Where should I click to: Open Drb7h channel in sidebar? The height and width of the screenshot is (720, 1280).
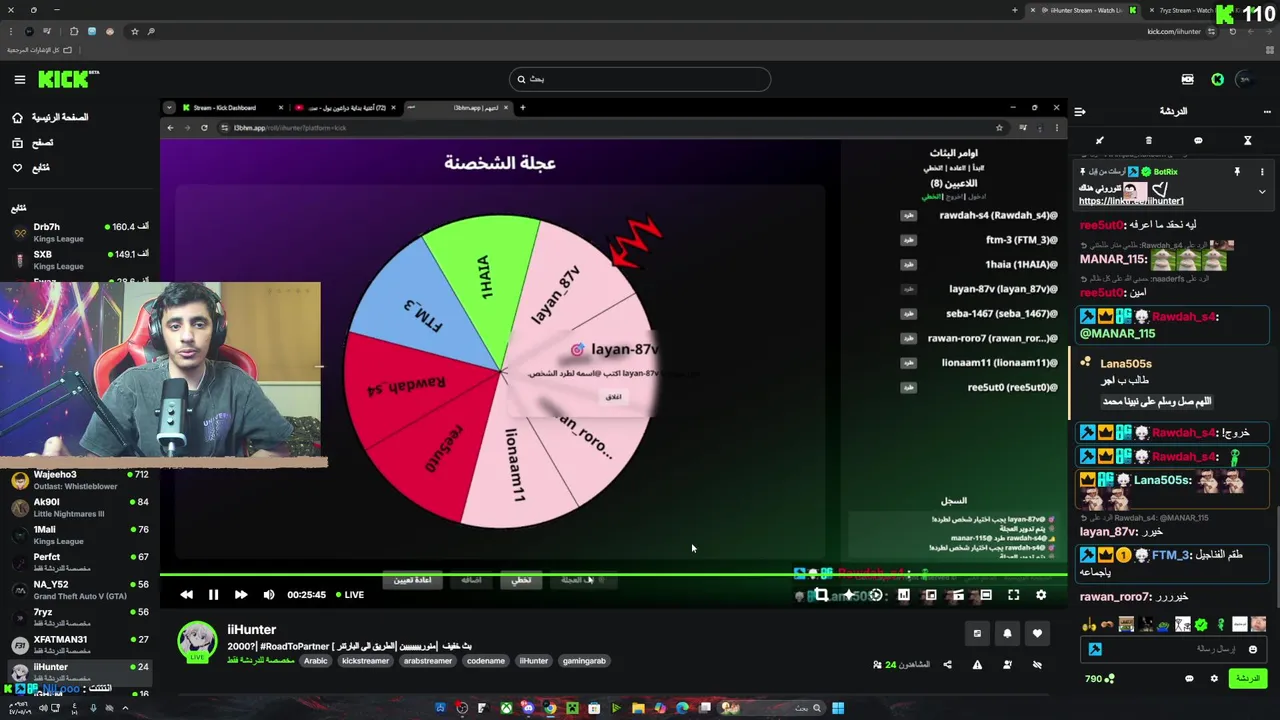80,233
